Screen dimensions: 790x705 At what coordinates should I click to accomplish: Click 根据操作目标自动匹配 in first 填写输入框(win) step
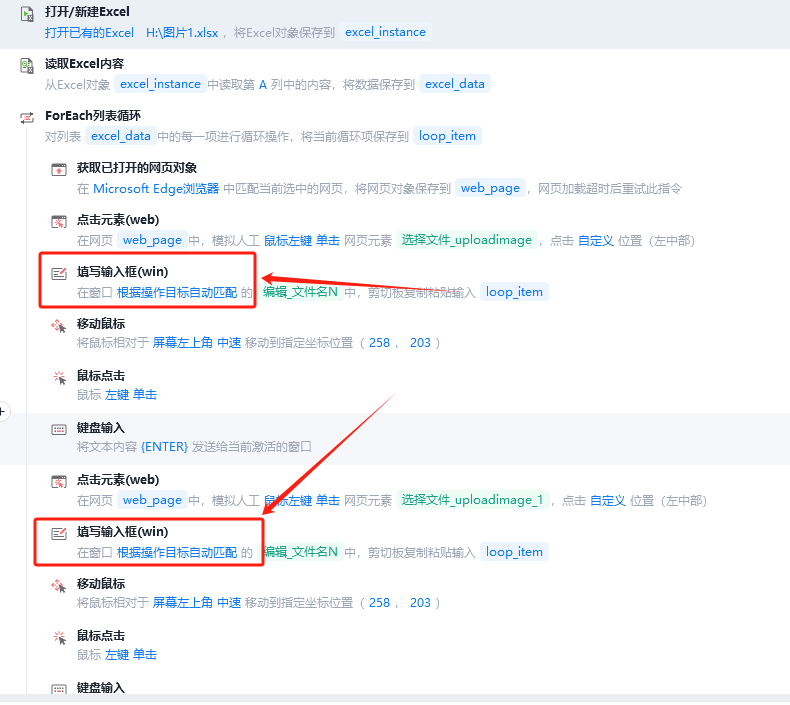177,293
